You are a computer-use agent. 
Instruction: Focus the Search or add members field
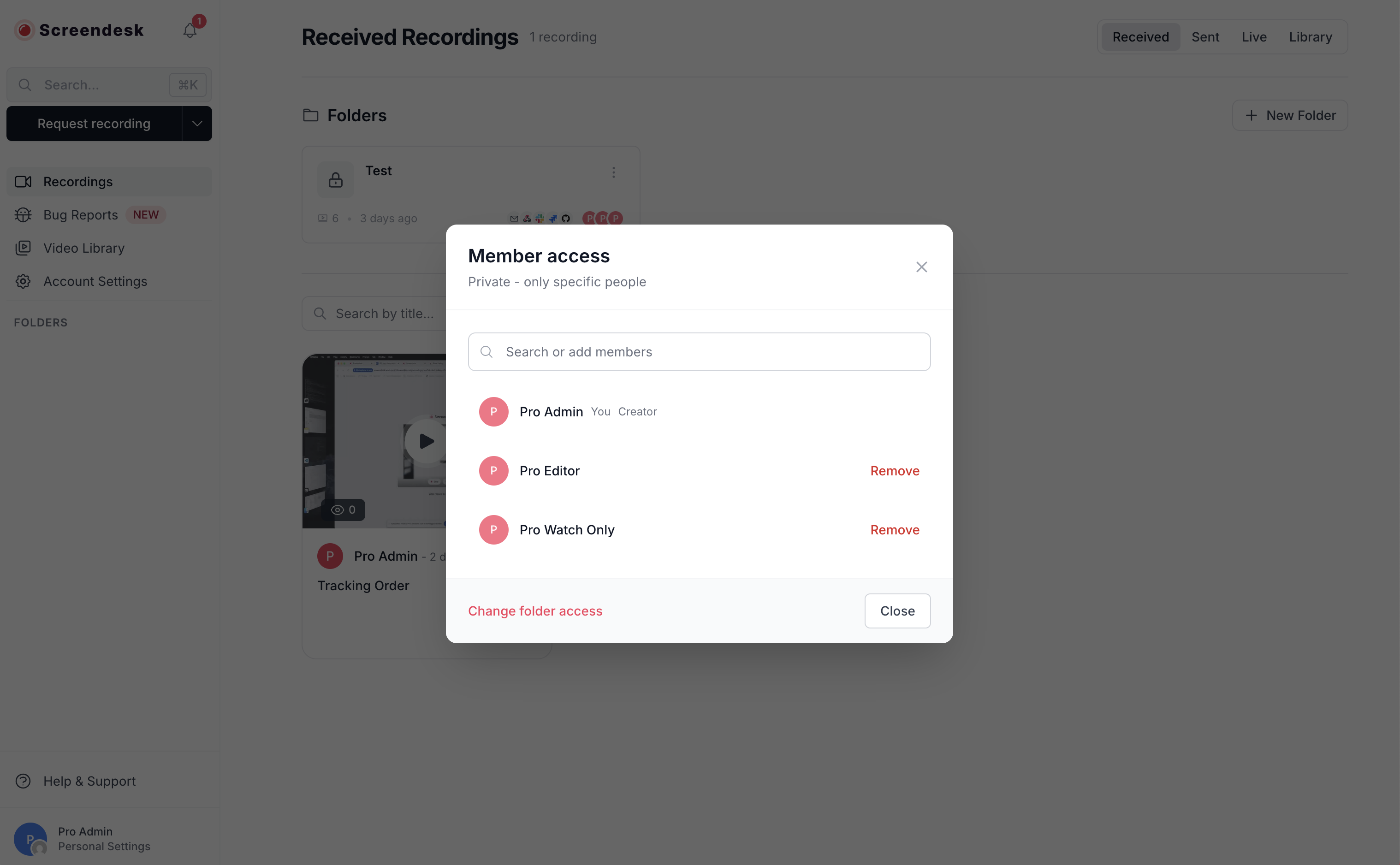(x=699, y=352)
